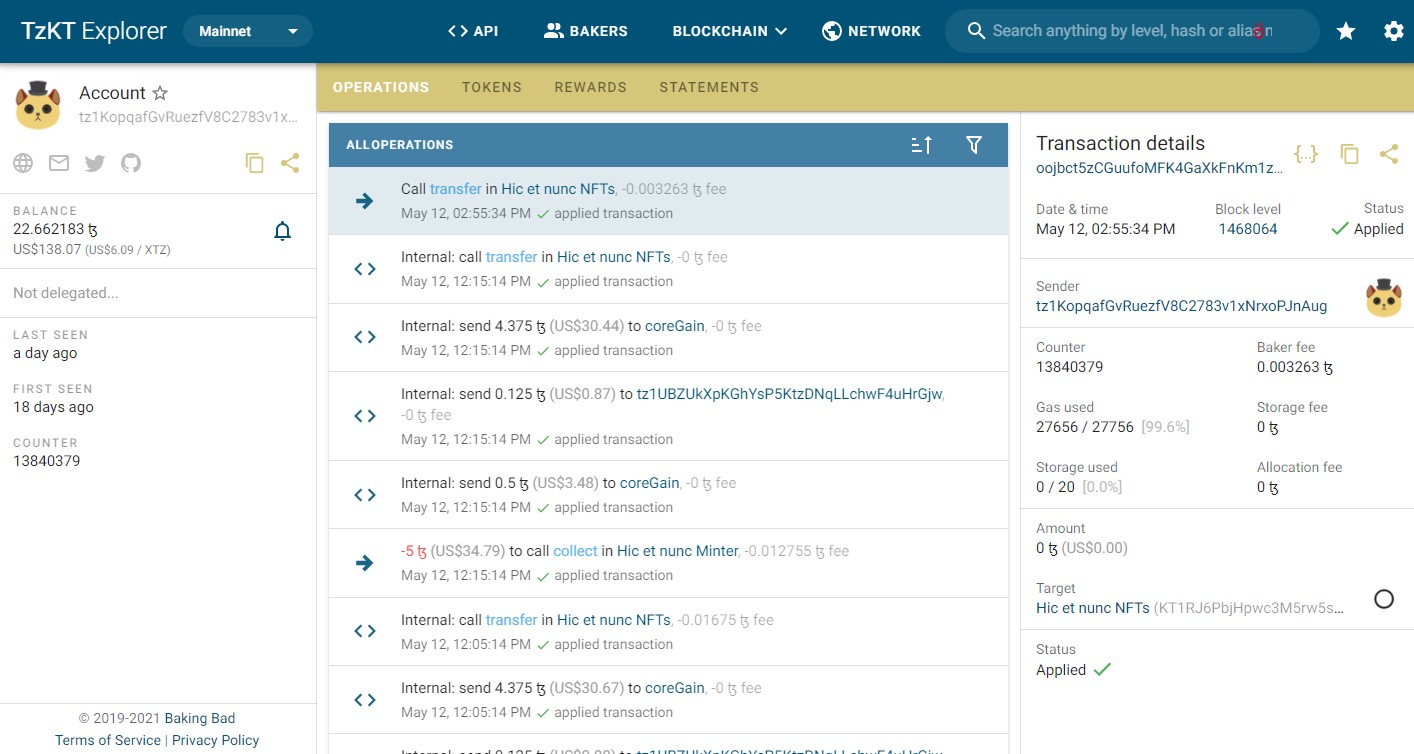Click the magnifier search icon
Screen dimensions: 1414x754
tap(977, 31)
